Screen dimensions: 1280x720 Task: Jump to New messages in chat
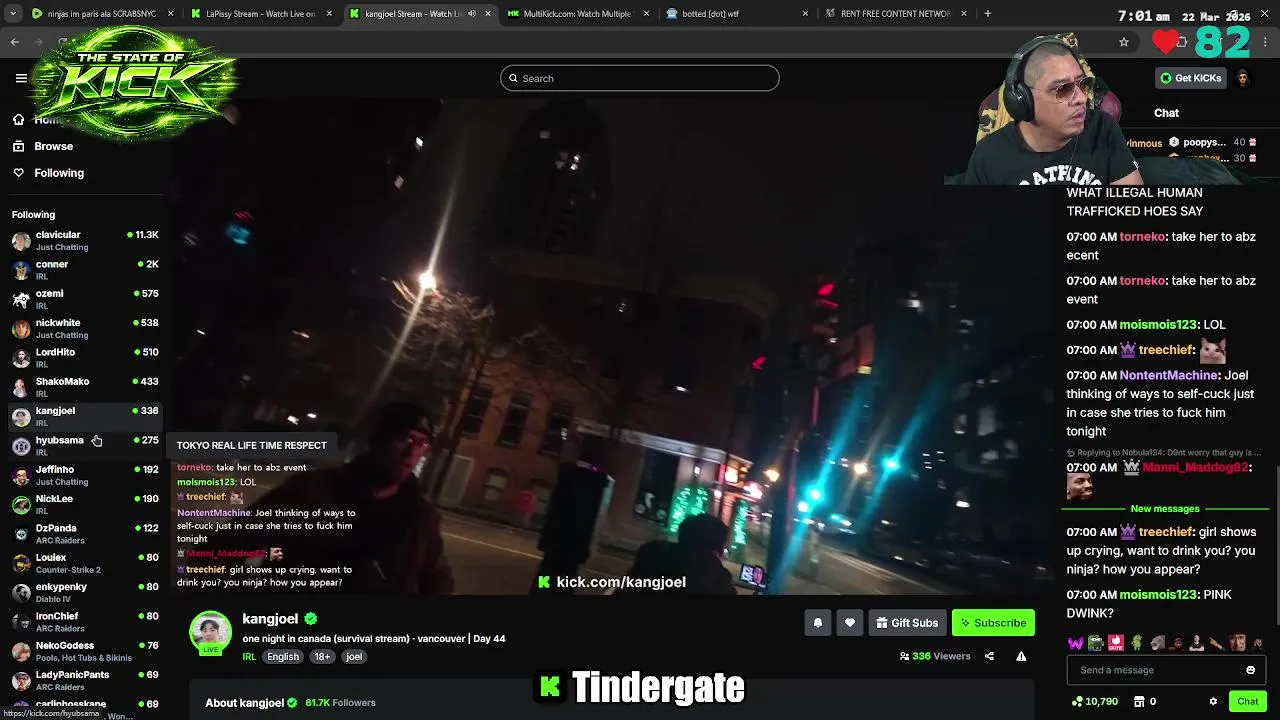click(x=1165, y=509)
